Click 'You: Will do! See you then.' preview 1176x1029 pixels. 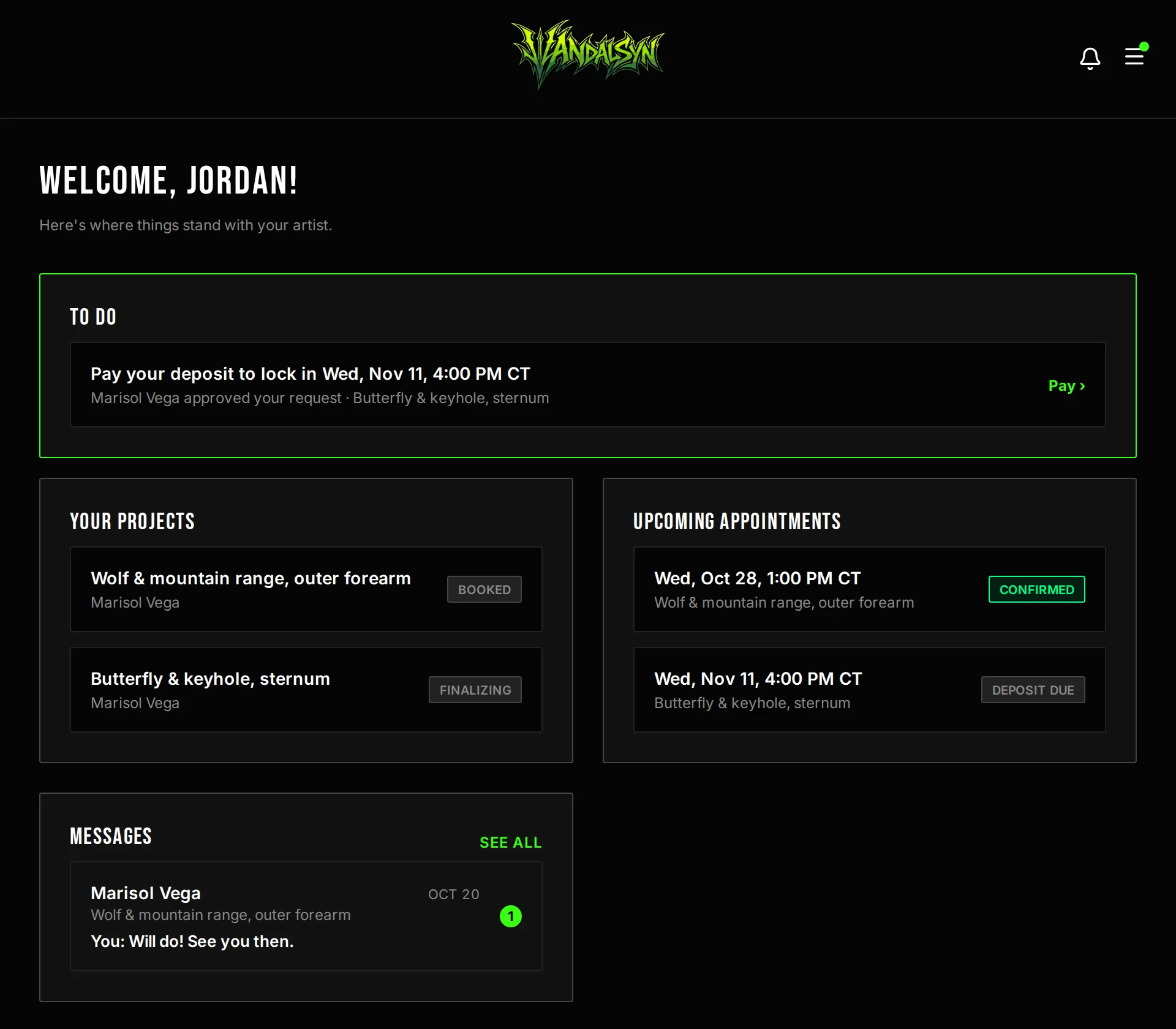(192, 941)
